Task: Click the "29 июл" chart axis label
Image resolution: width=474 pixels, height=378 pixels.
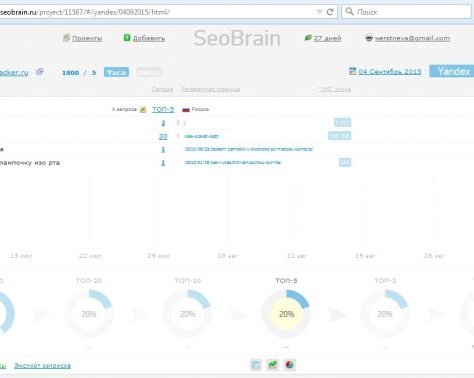Action: pos(158,256)
